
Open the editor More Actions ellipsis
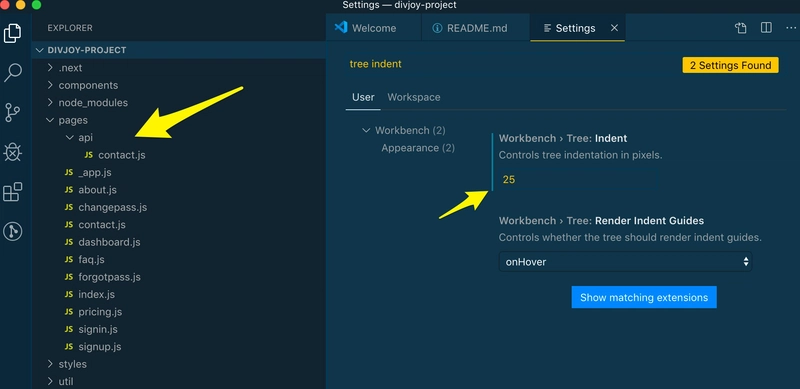click(791, 28)
